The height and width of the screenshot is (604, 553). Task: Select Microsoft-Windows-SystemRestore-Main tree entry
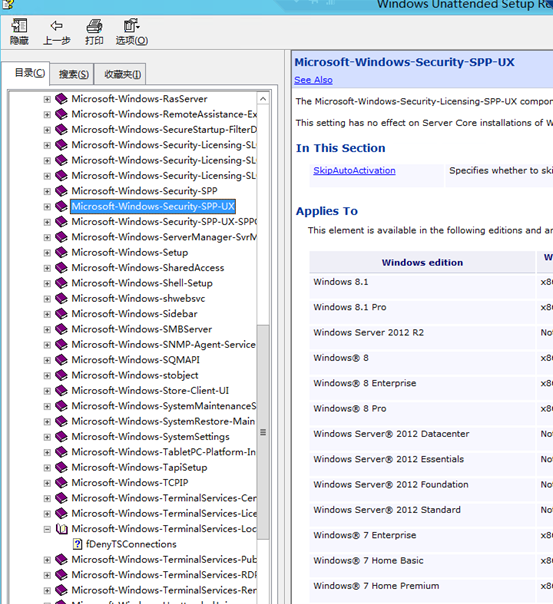pos(163,421)
